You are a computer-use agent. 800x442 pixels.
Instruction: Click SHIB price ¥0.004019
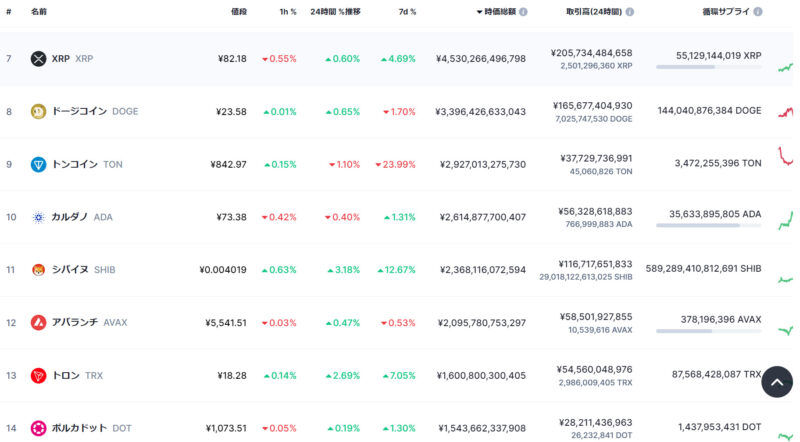[x=223, y=270]
